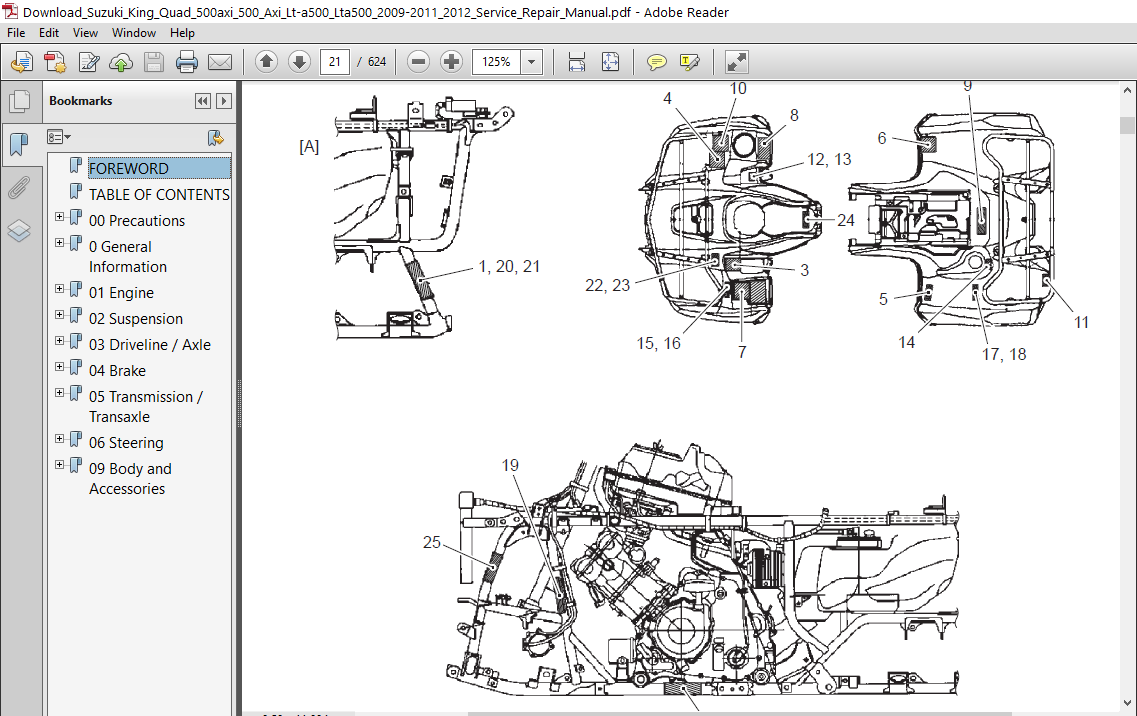Image resolution: width=1137 pixels, height=716 pixels.
Task: Open the Help menu
Action: [x=182, y=33]
